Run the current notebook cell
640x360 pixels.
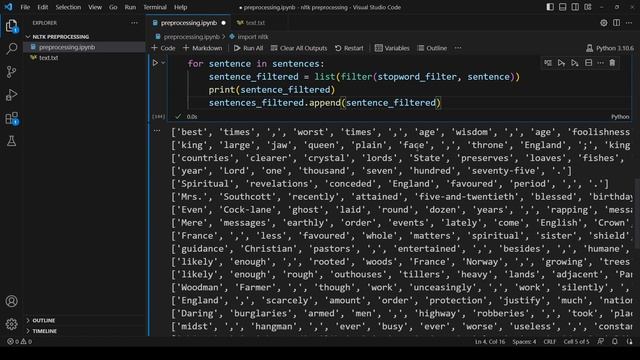(x=155, y=63)
